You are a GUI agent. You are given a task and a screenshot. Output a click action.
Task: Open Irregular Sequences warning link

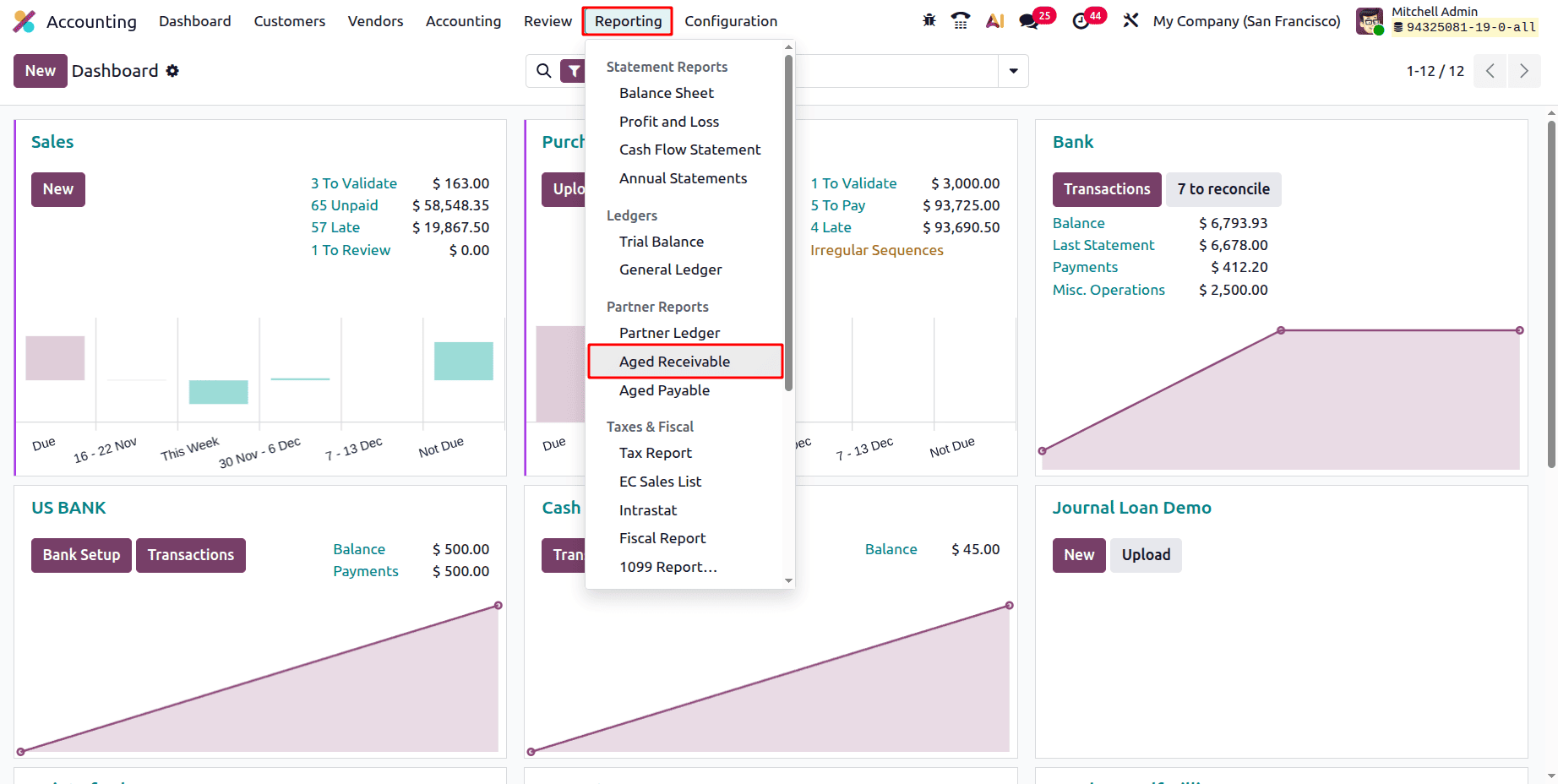[x=877, y=250]
